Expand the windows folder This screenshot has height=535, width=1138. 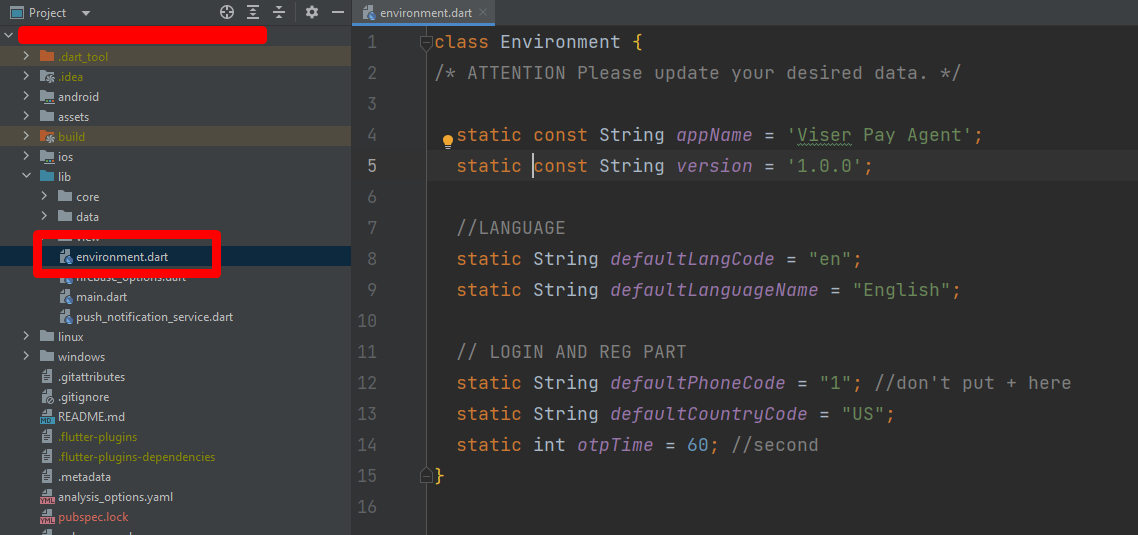pyautogui.click(x=26, y=357)
